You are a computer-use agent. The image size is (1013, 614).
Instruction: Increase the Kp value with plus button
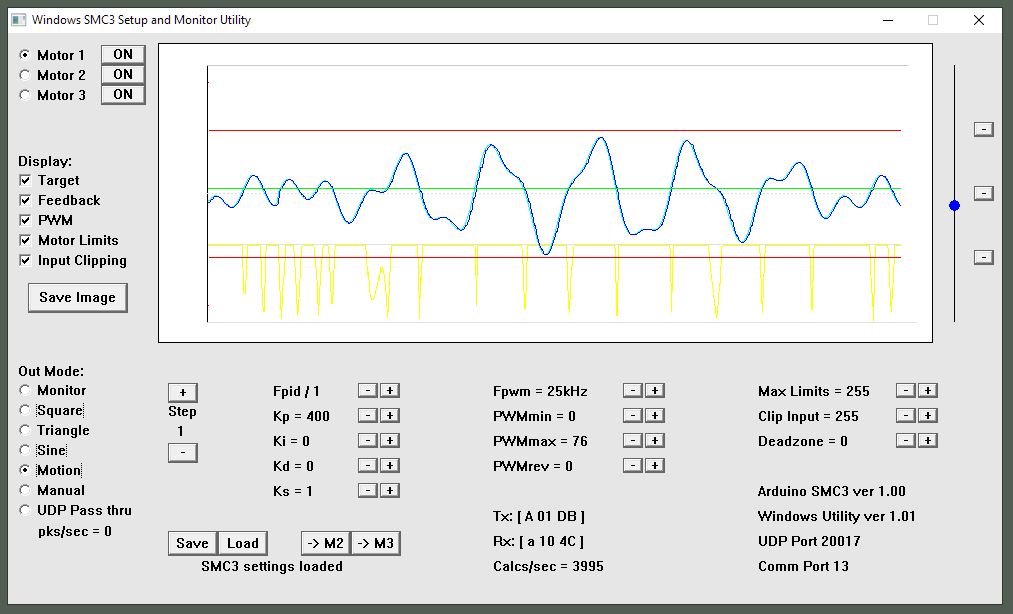[x=390, y=415]
